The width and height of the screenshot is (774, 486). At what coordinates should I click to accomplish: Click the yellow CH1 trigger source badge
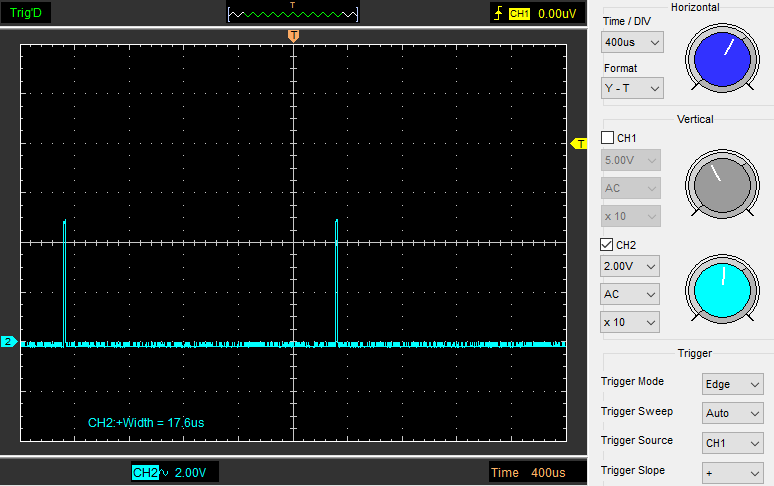coord(519,14)
